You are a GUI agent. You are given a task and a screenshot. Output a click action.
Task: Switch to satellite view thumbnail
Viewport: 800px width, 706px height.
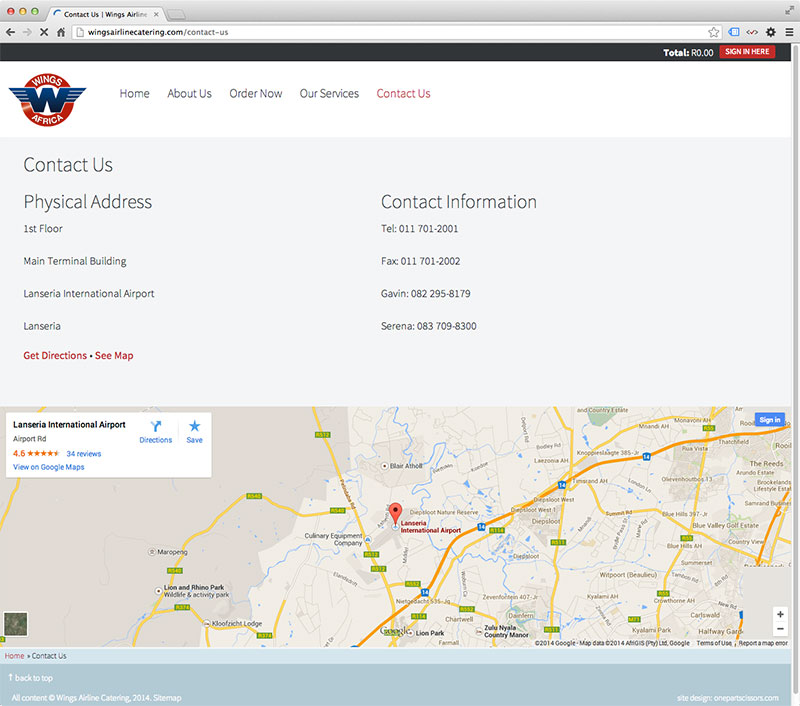pos(15,624)
